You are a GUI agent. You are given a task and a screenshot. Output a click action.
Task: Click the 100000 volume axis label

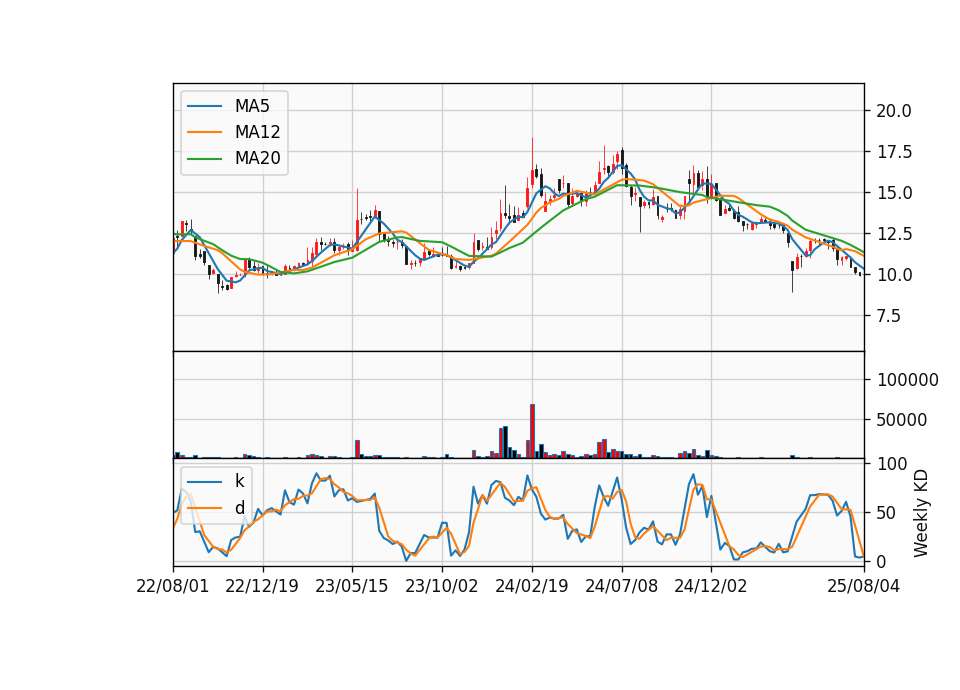coord(908,380)
